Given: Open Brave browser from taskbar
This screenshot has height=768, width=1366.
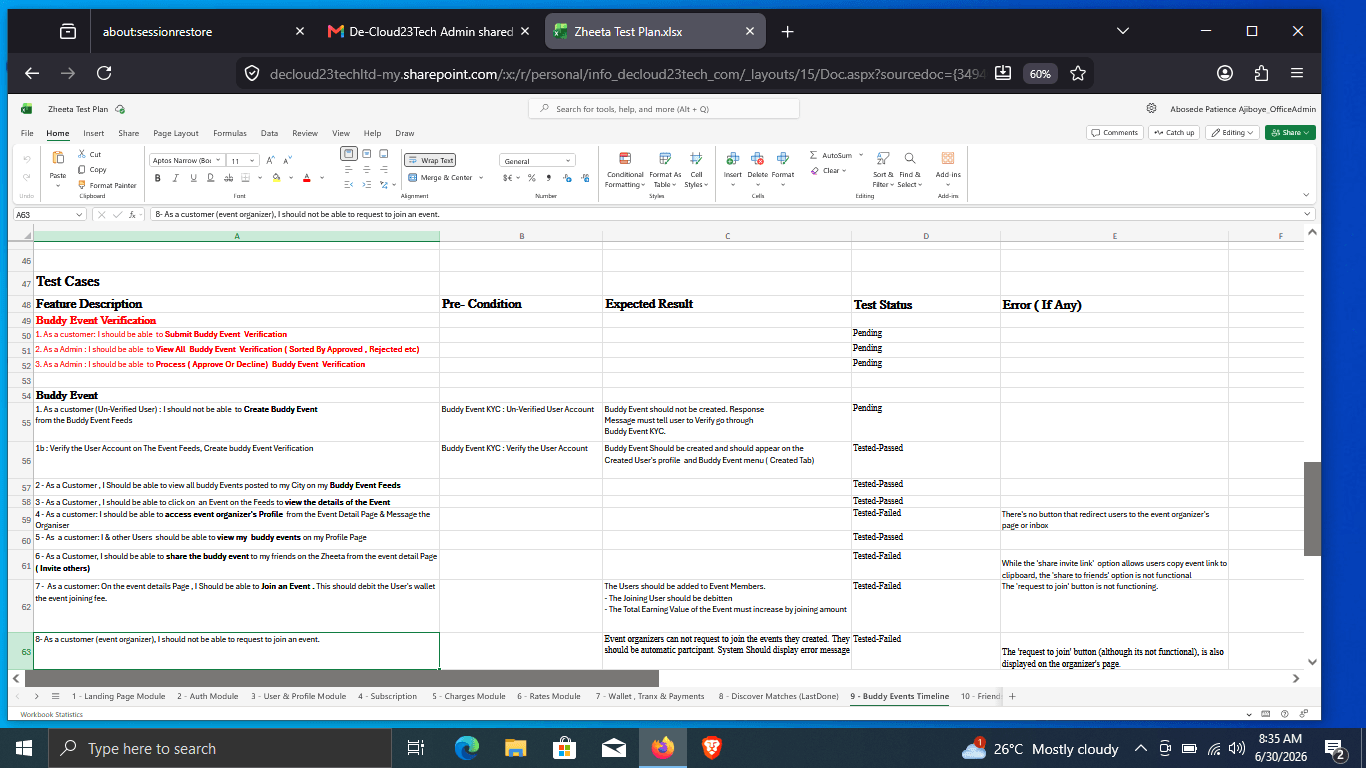Looking at the screenshot, I should 711,748.
